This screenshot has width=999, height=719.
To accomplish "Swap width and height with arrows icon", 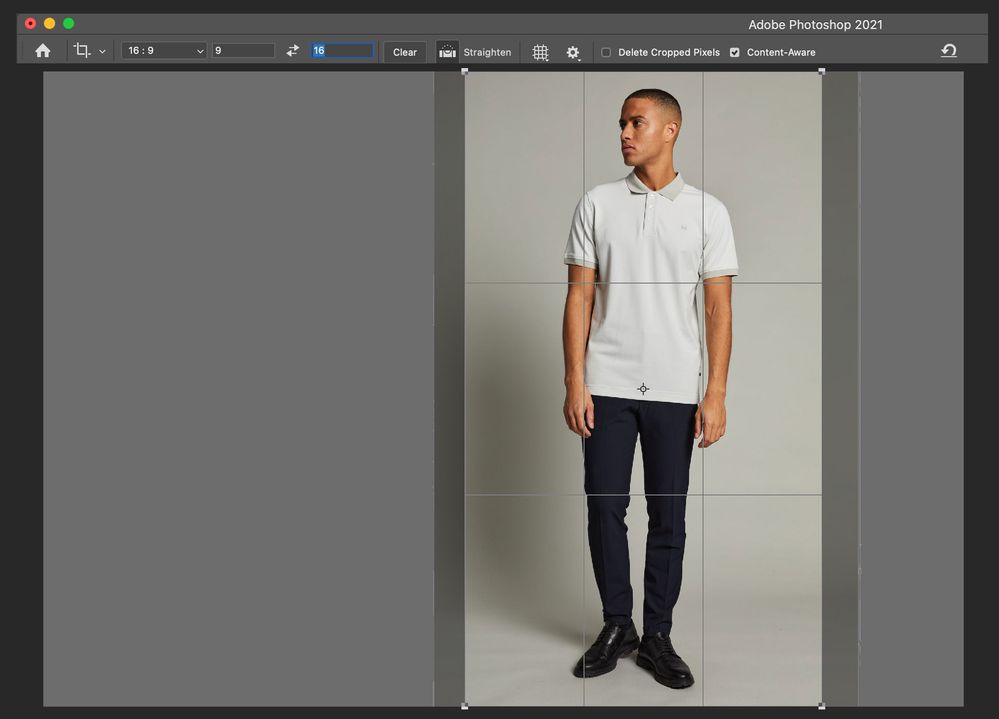I will pyautogui.click(x=292, y=51).
